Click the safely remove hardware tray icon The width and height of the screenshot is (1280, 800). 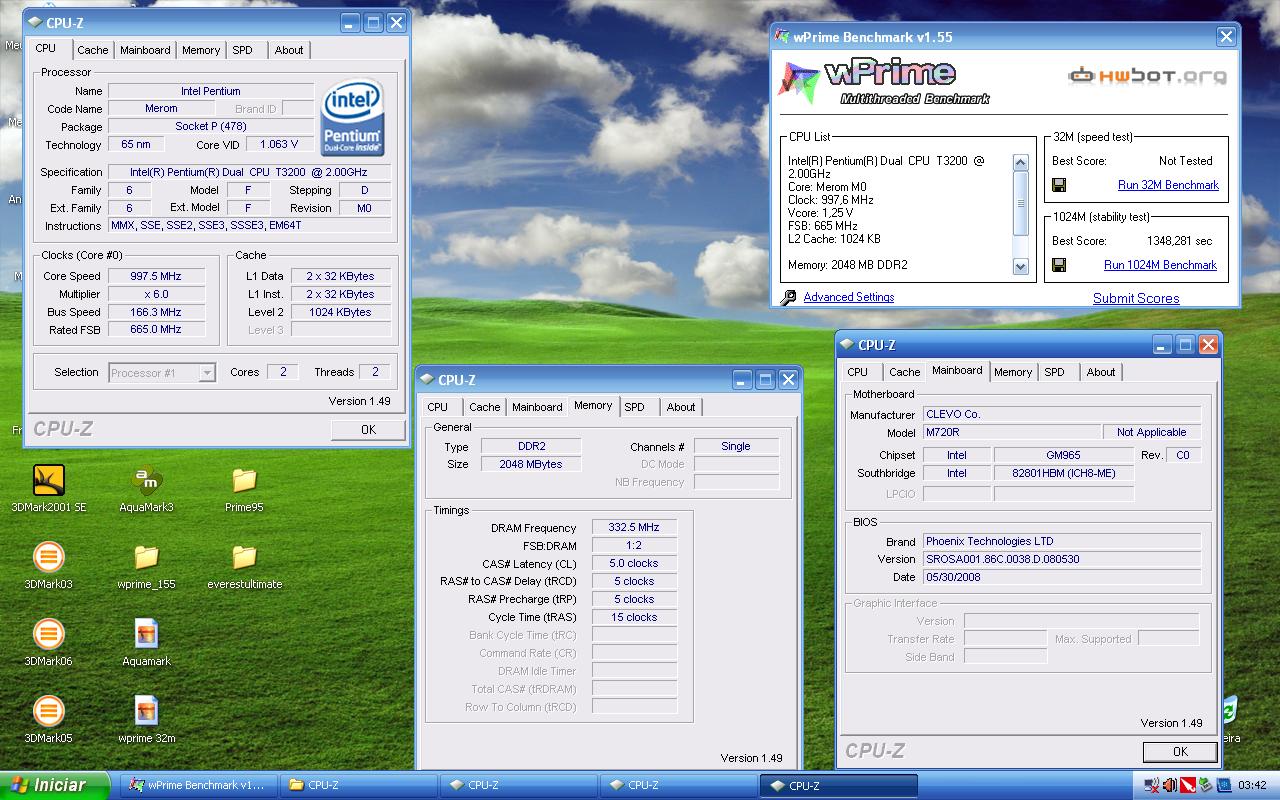coord(1205,785)
